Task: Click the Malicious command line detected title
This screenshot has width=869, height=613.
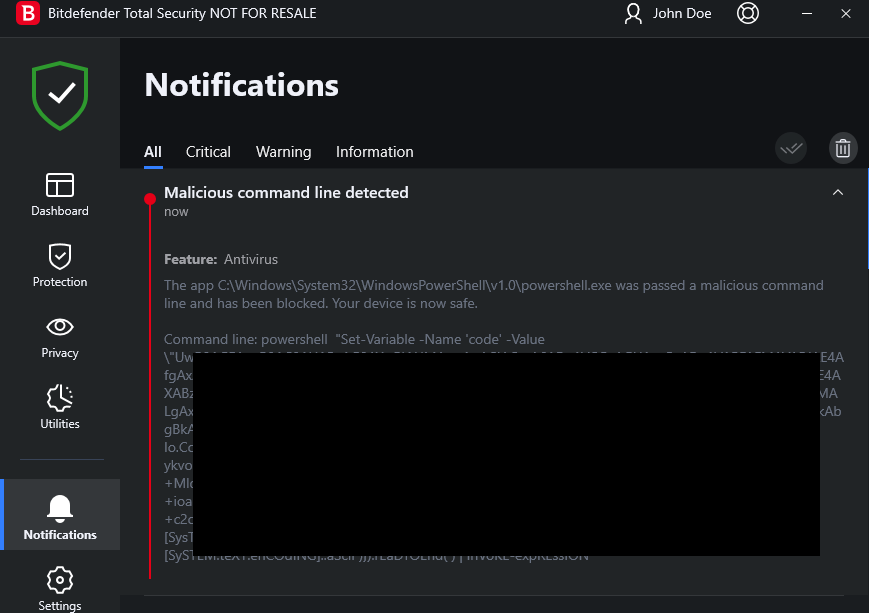Action: [x=286, y=192]
